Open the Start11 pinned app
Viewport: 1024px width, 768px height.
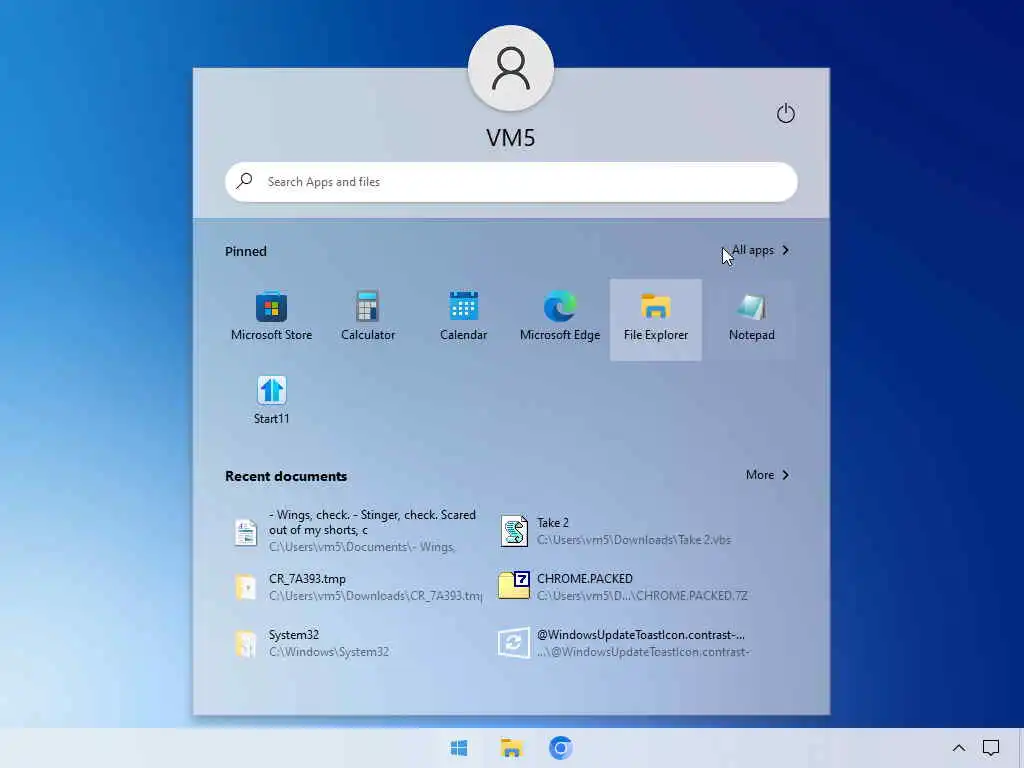(x=272, y=401)
